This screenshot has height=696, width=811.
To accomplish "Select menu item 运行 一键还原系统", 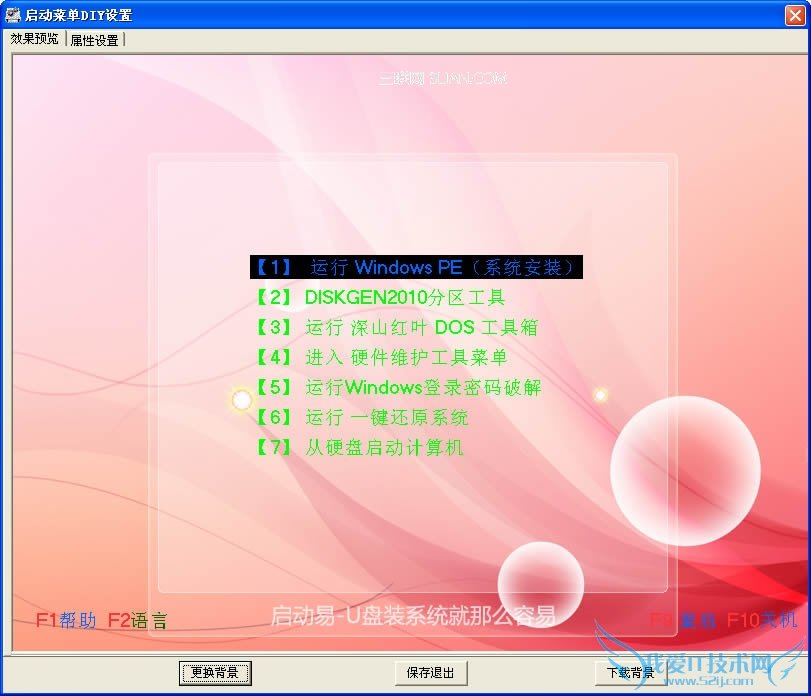I will click(363, 417).
